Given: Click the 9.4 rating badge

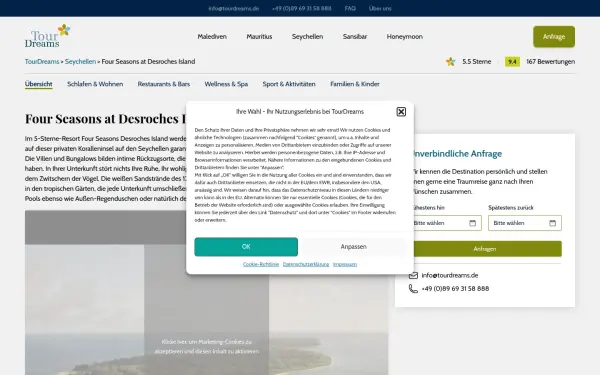Looking at the screenshot, I should [x=512, y=62].
